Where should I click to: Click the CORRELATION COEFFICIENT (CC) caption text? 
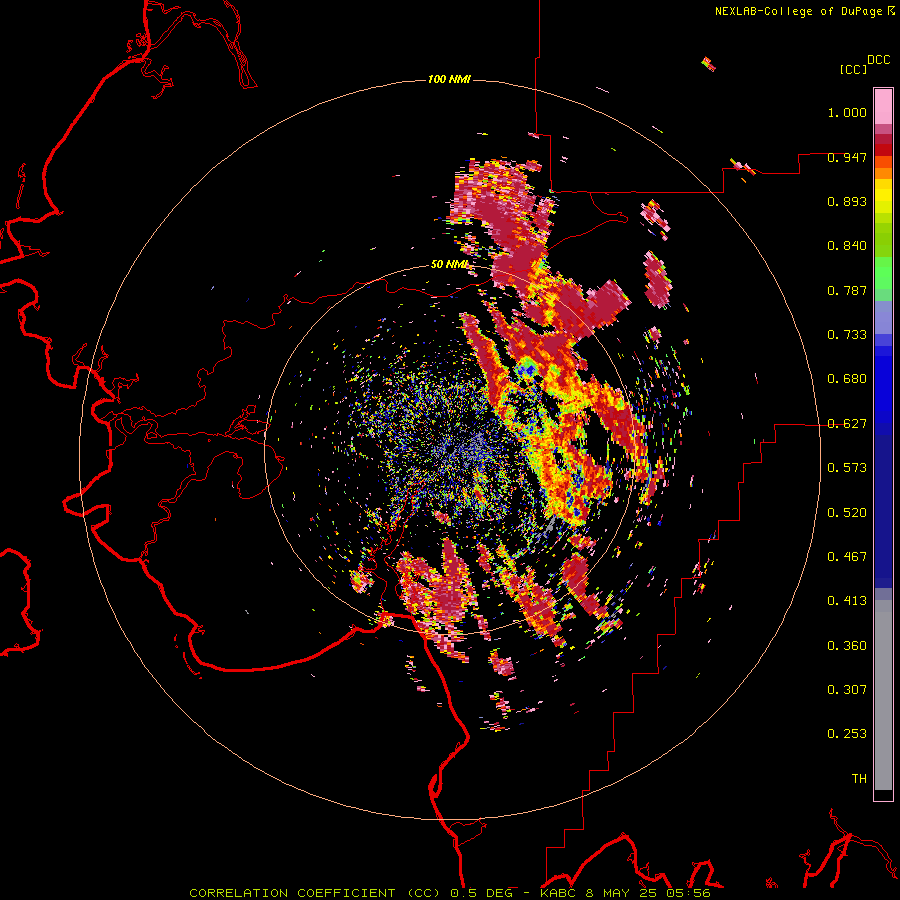[315, 893]
